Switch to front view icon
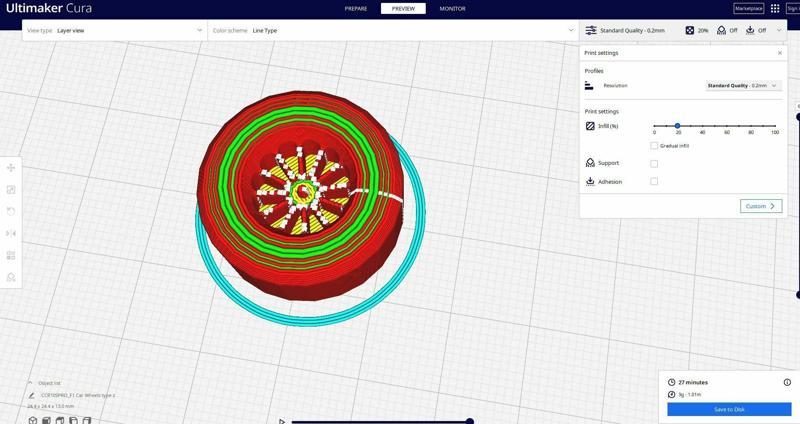The image size is (800, 424). pyautogui.click(x=46, y=420)
